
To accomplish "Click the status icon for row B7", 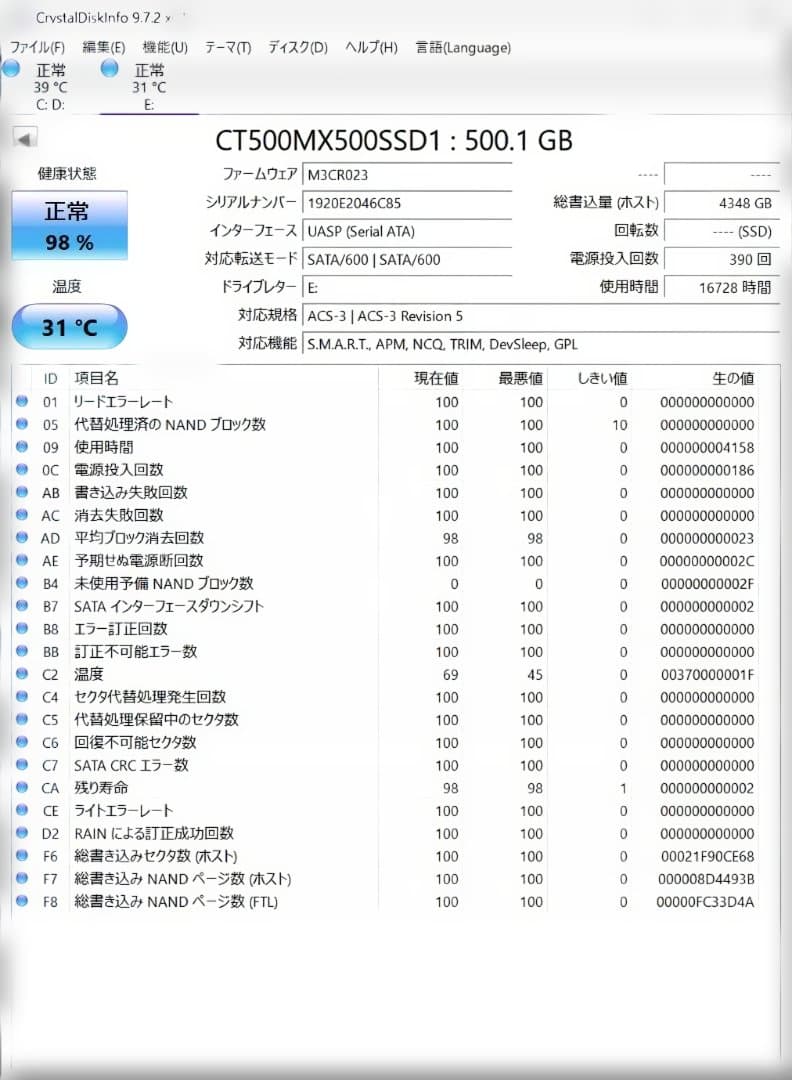I will click(22, 605).
